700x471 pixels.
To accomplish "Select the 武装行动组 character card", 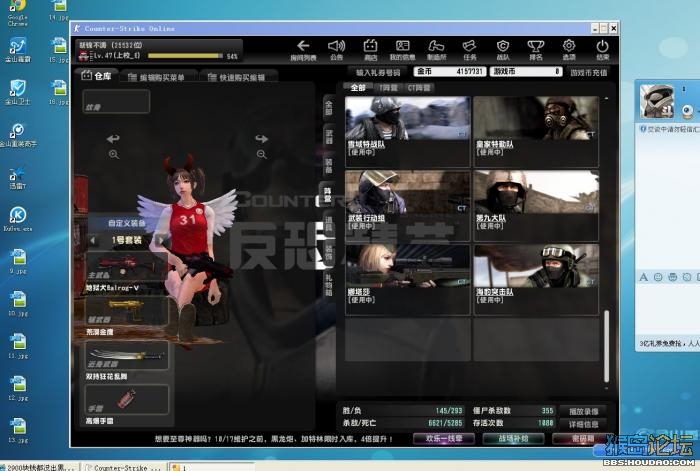I will click(x=408, y=205).
